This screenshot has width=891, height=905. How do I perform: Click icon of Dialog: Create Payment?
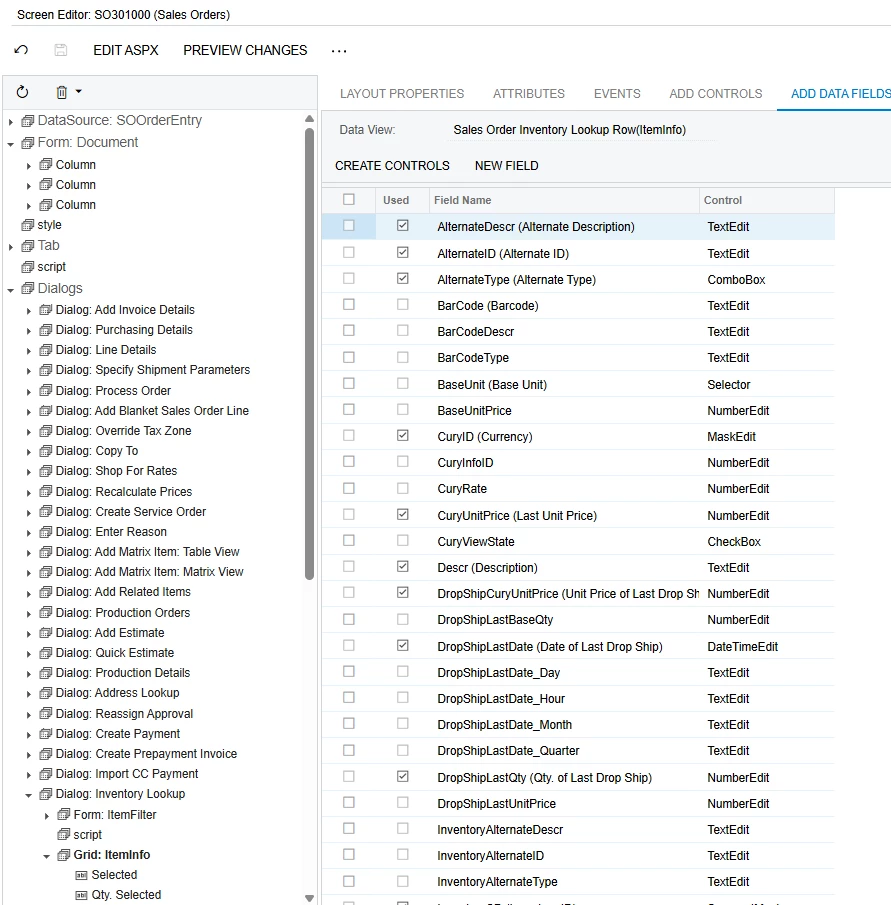46,734
